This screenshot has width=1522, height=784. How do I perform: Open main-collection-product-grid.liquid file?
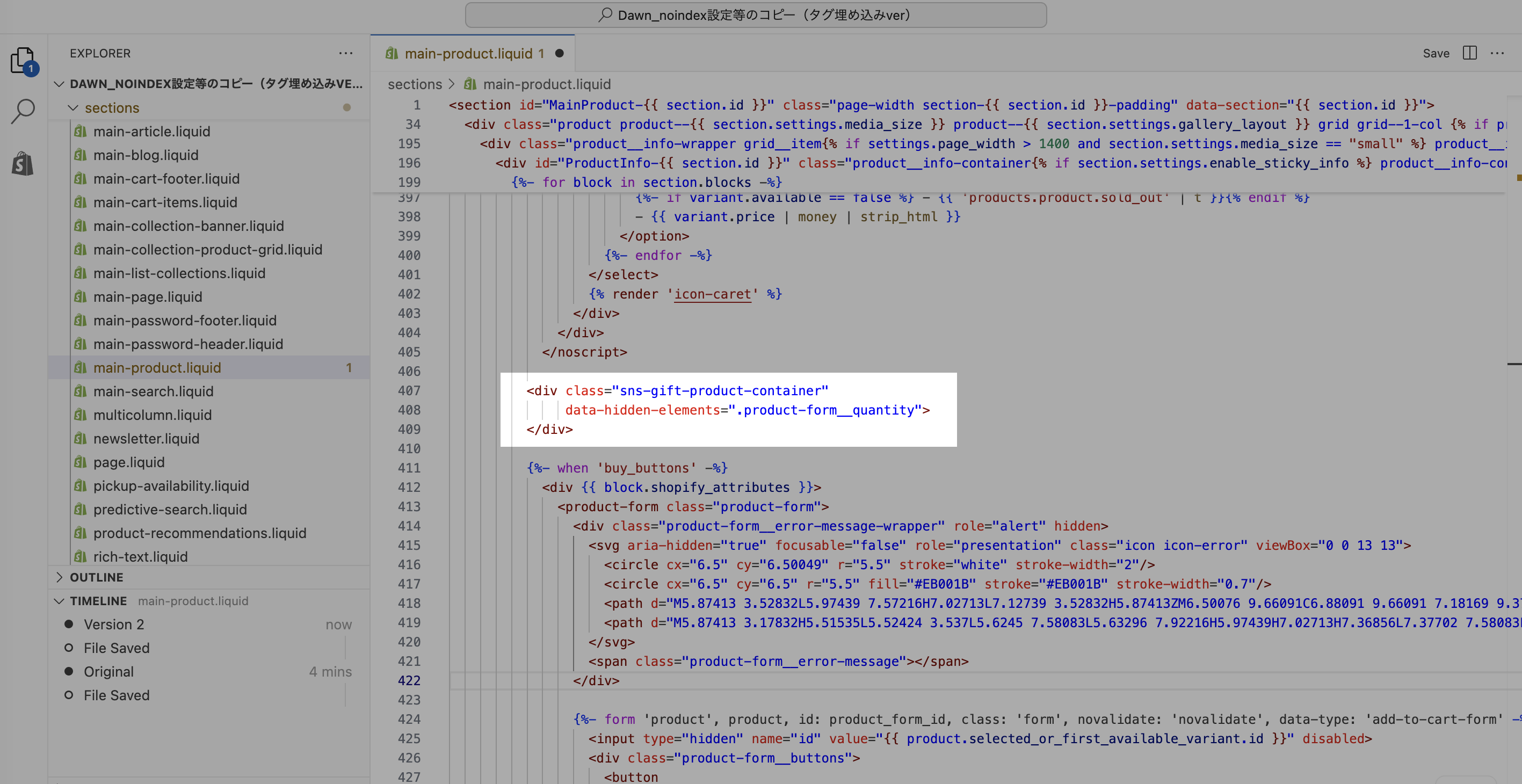click(x=208, y=249)
